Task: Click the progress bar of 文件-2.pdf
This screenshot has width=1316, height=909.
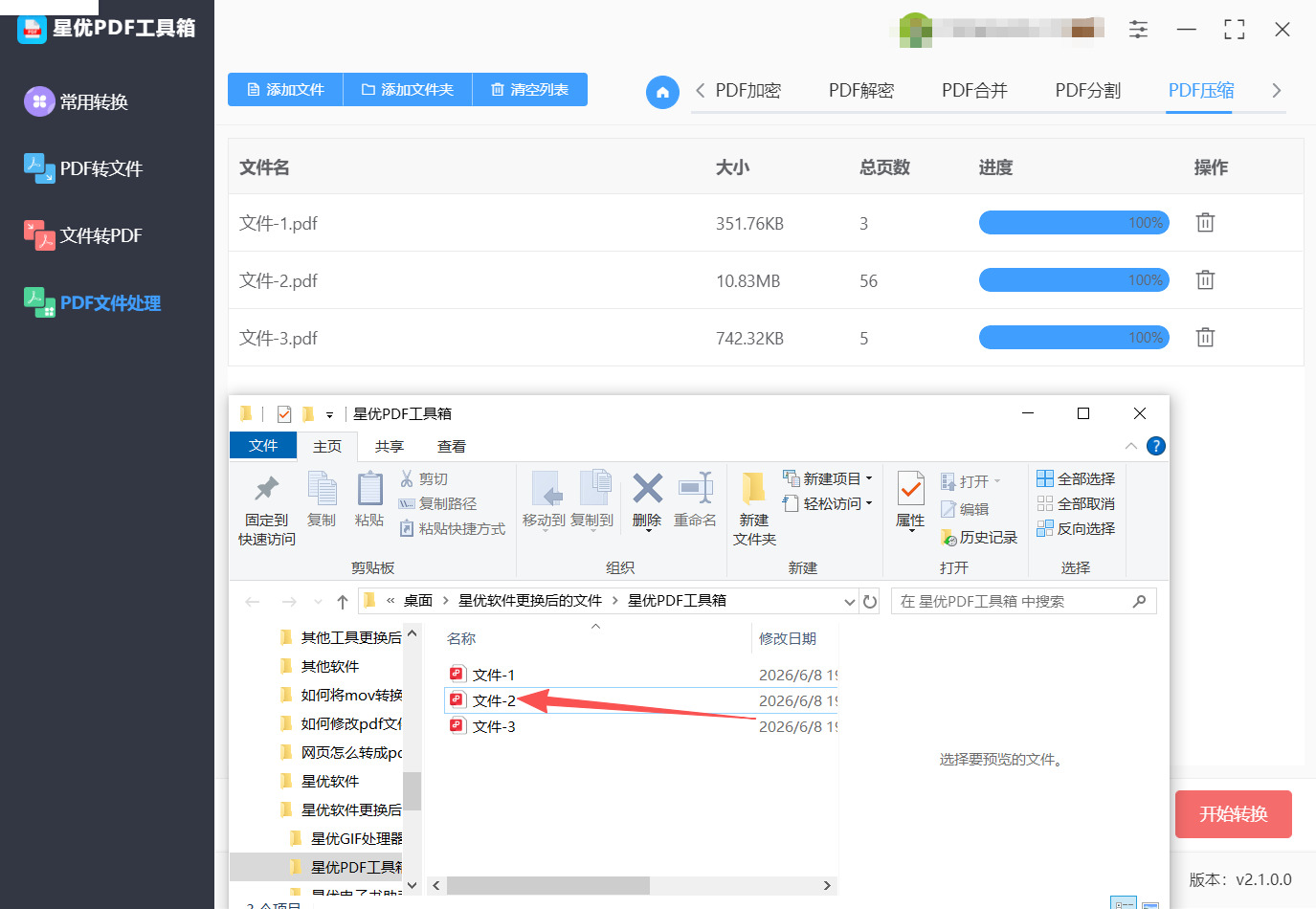Action: (x=1074, y=280)
